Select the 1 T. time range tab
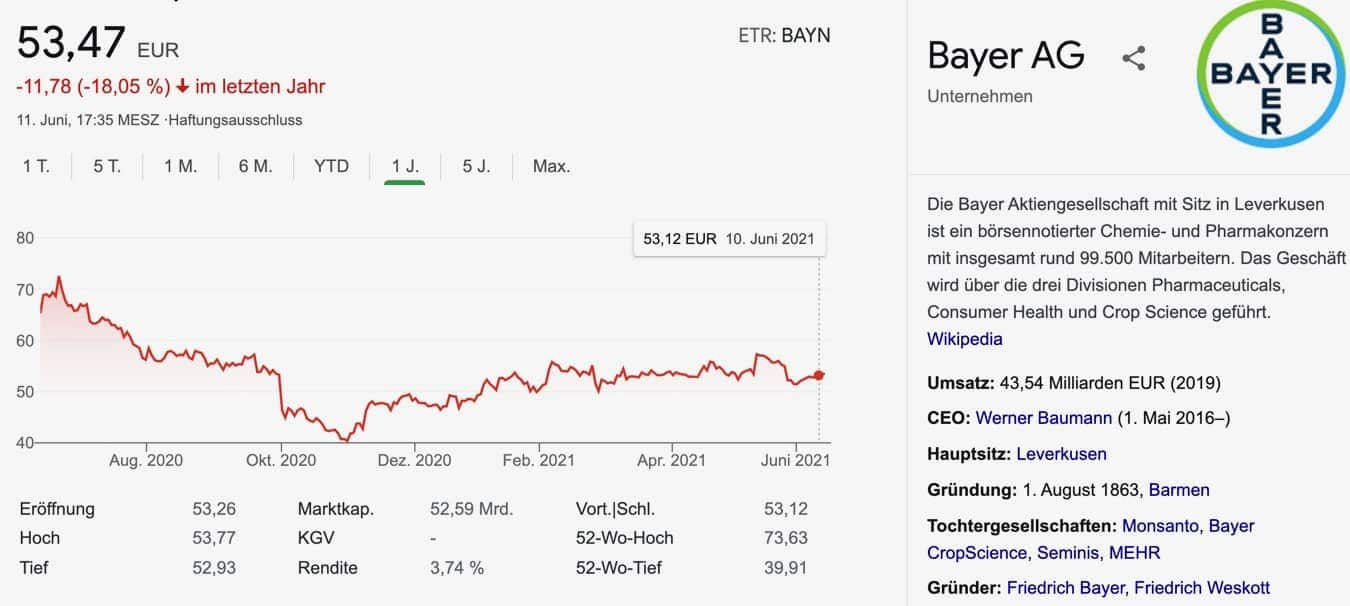Screen dimensions: 1350x606 (x=36, y=166)
